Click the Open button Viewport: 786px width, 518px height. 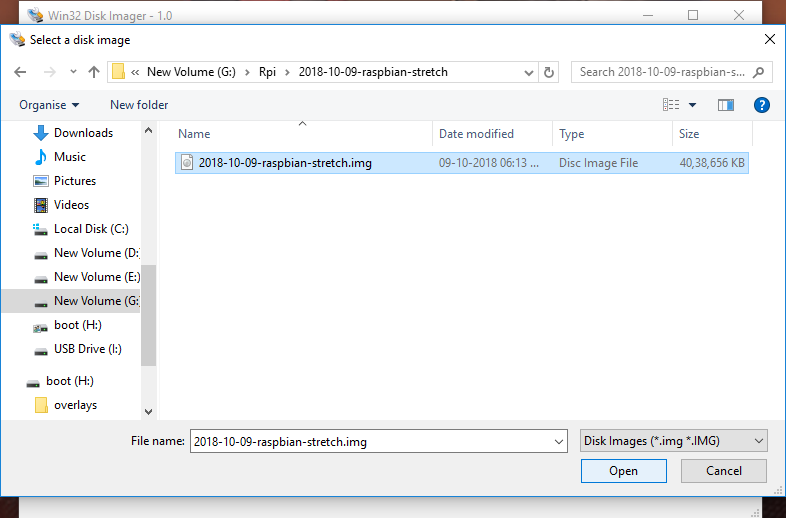click(624, 471)
